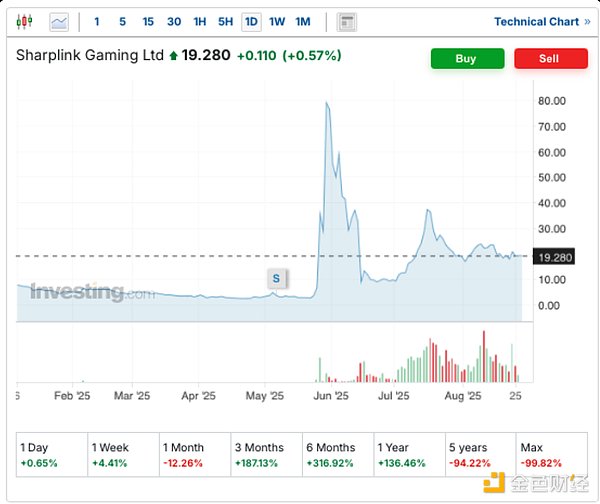Switch to 1H interval
Viewport: 600px width, 504px height.
click(200, 21)
